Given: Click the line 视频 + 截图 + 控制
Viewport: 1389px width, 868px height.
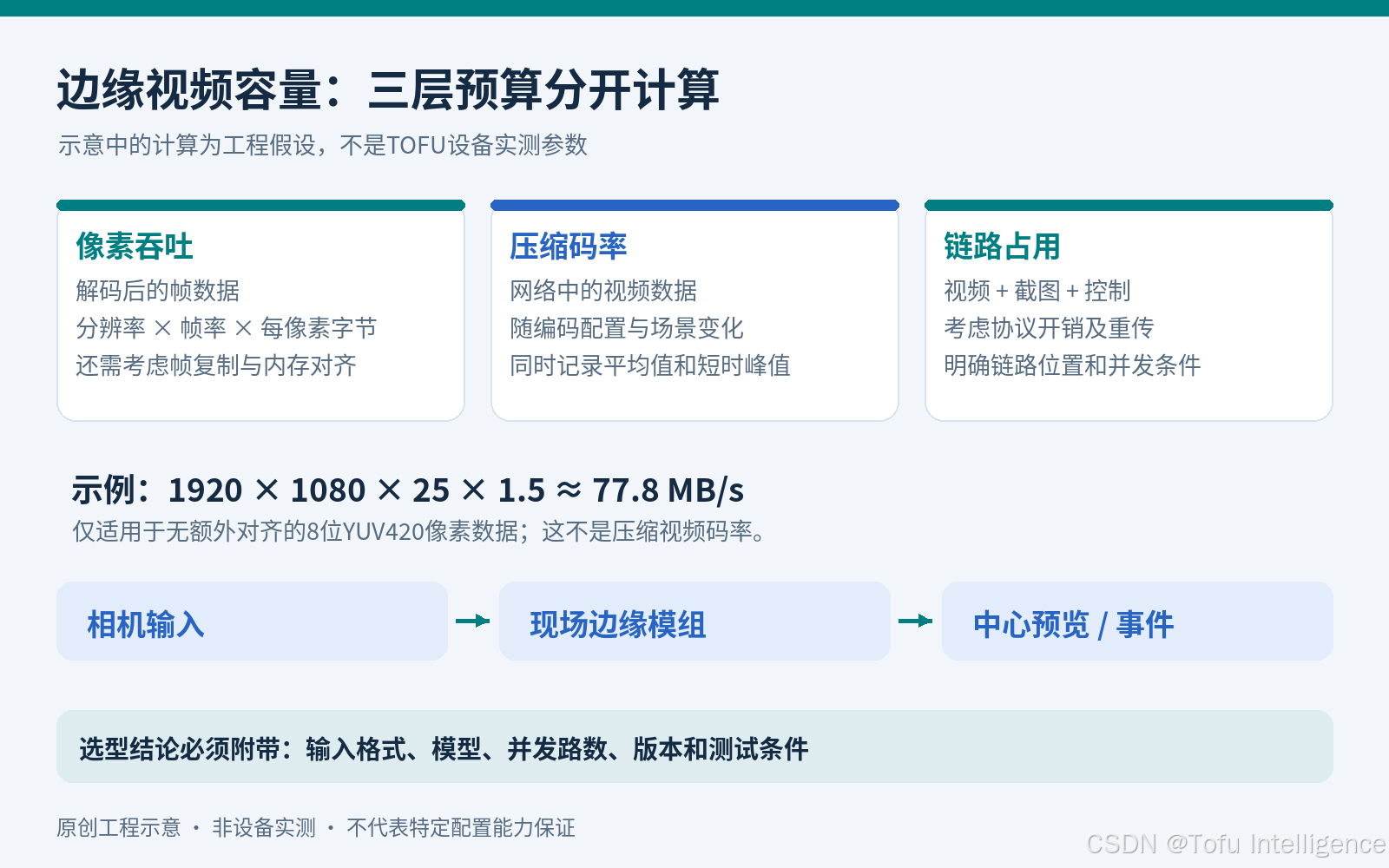Looking at the screenshot, I should pyautogui.click(x=1037, y=291).
